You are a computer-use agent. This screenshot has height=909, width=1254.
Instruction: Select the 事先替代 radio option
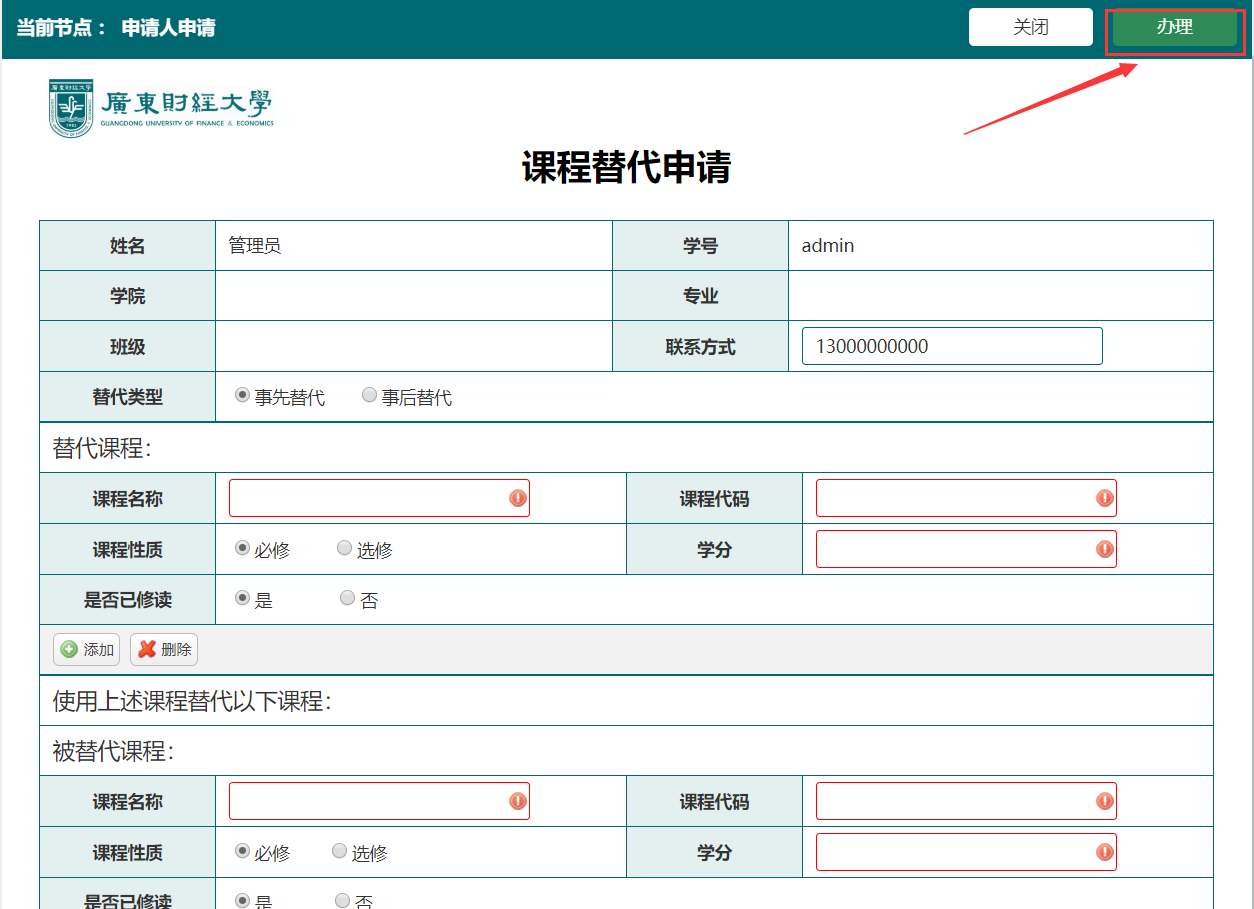tap(242, 396)
